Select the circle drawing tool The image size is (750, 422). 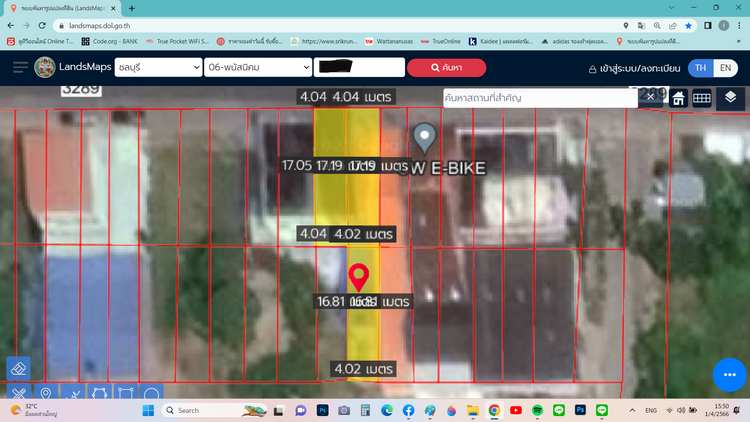[151, 394]
